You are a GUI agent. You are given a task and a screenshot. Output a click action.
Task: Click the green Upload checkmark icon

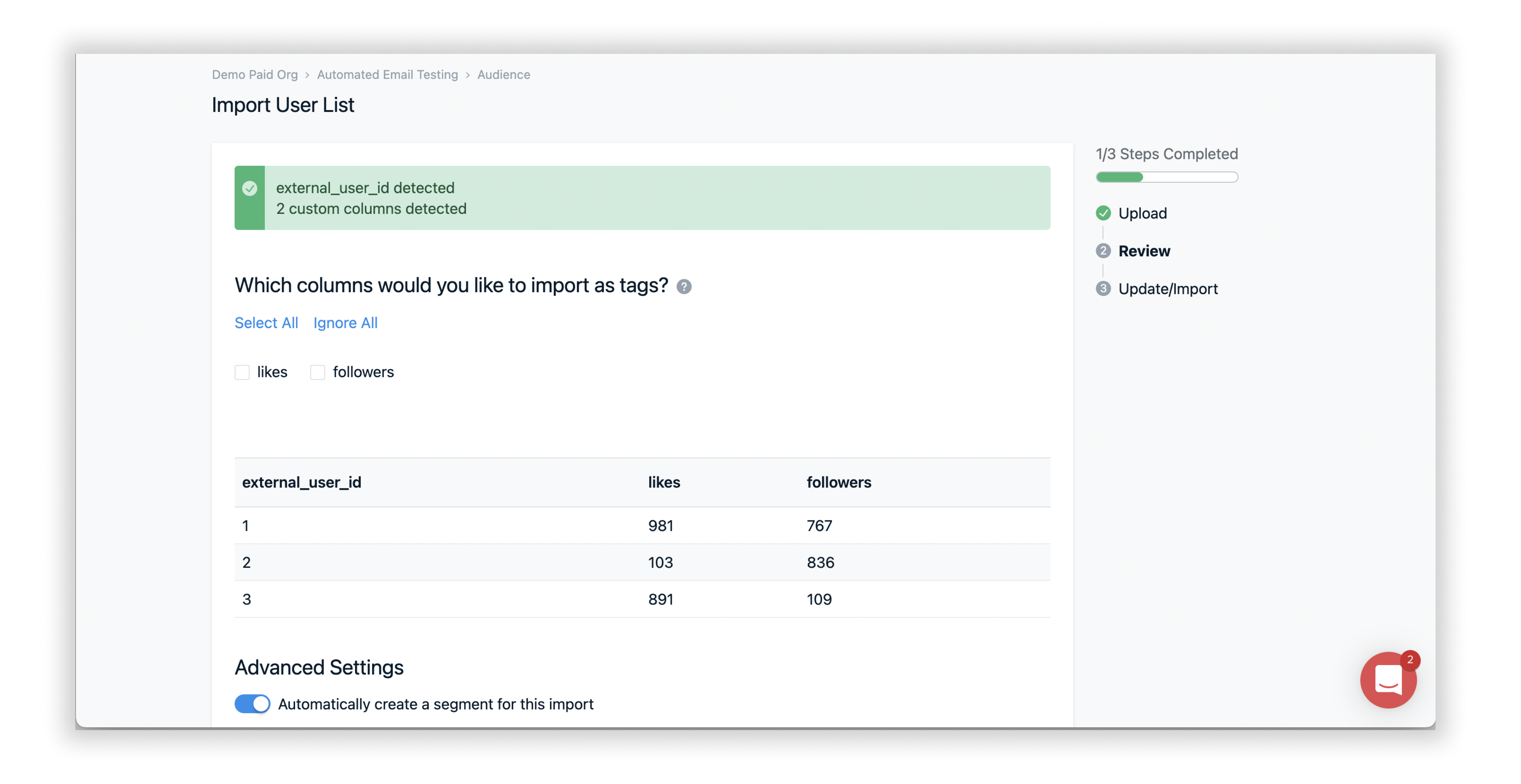point(1103,213)
